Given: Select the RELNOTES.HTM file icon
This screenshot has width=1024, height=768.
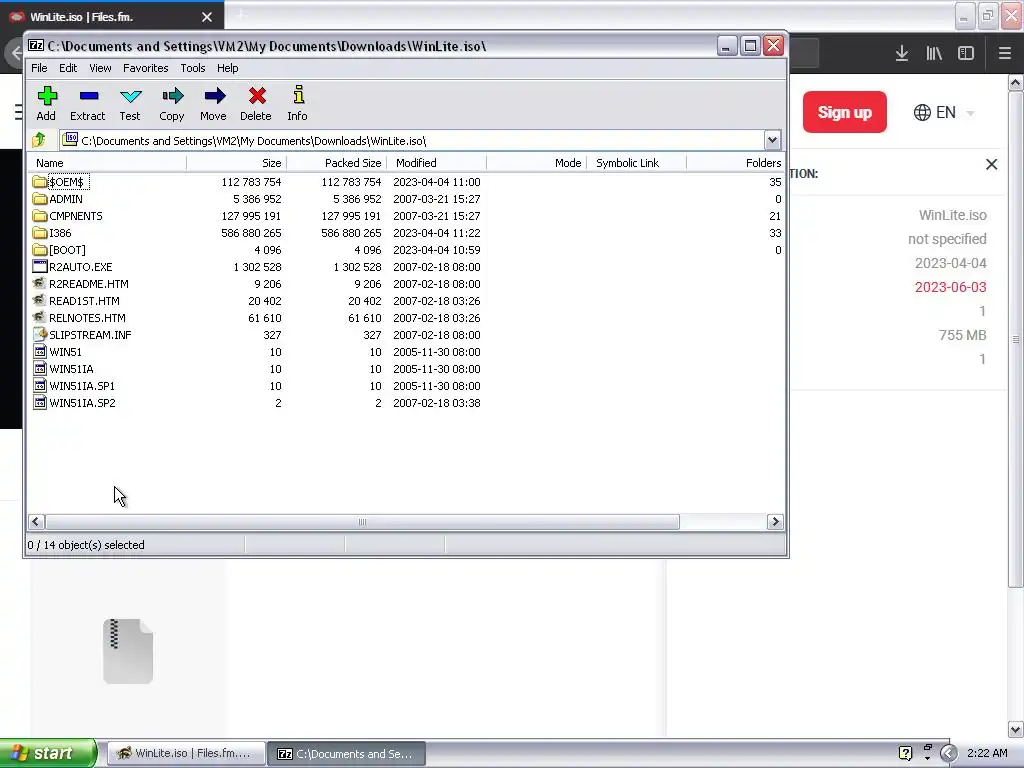Looking at the screenshot, I should [39, 317].
